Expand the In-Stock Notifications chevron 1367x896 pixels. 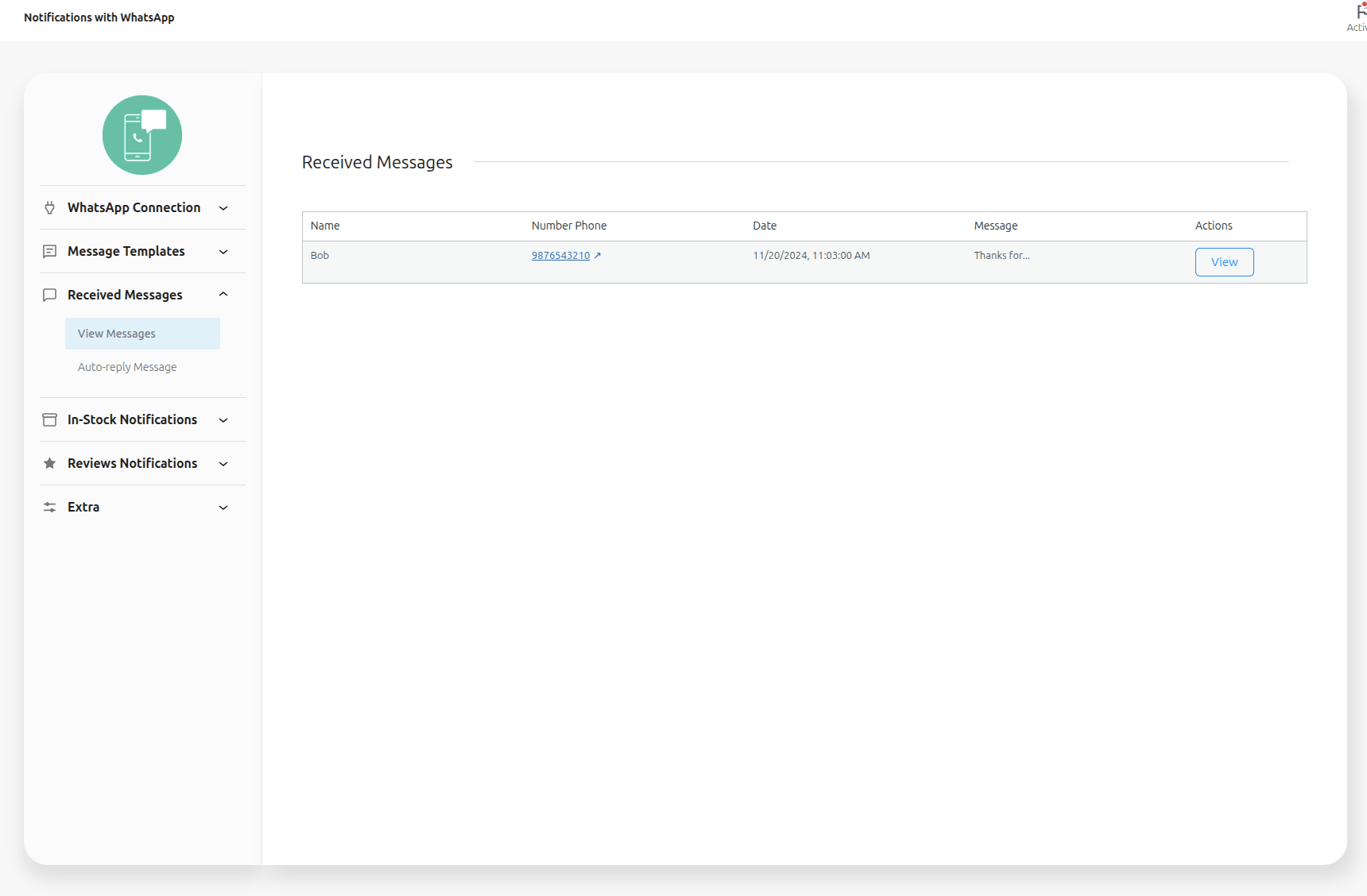pyautogui.click(x=223, y=420)
